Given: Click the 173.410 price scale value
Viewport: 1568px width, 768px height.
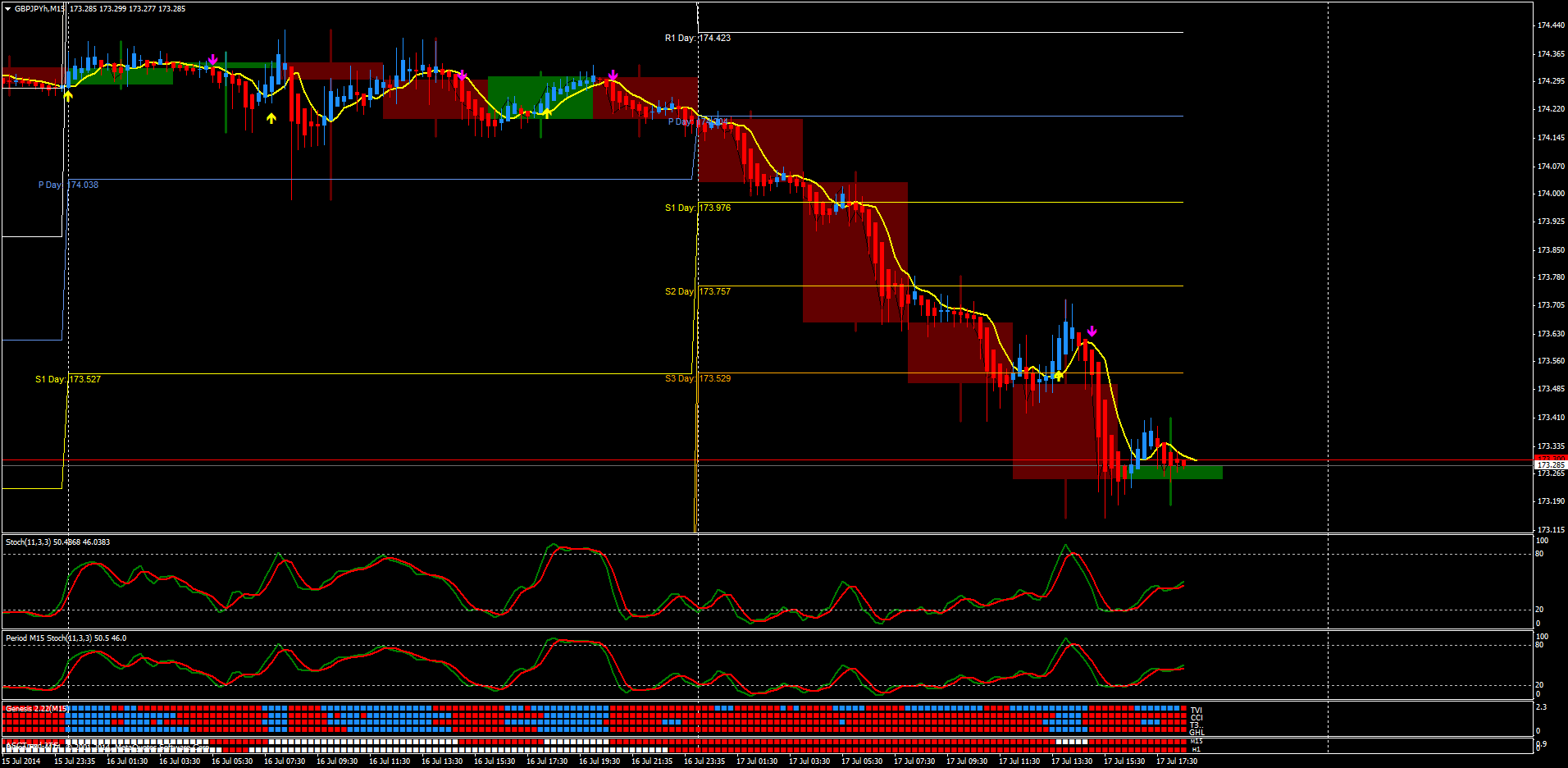Looking at the screenshot, I should click(x=1551, y=418).
